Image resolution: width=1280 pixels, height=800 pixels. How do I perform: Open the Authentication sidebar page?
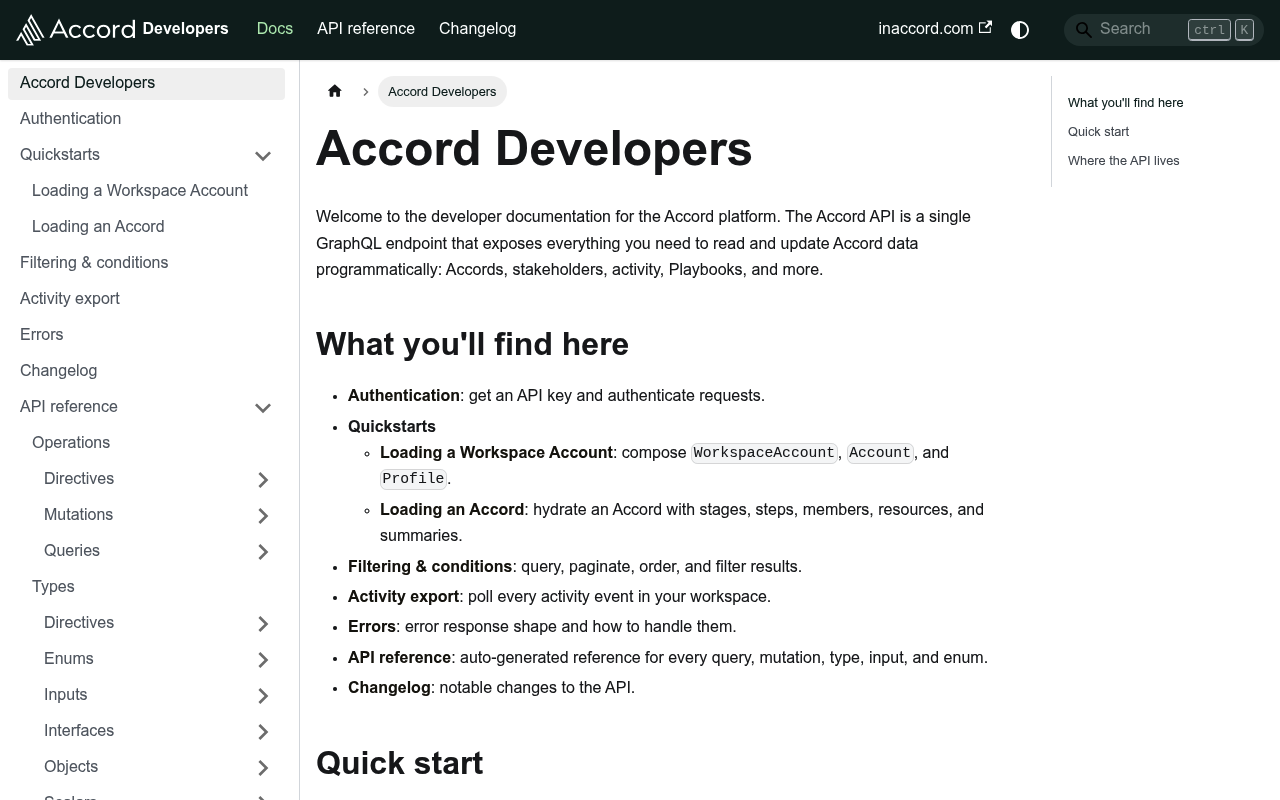point(146,119)
